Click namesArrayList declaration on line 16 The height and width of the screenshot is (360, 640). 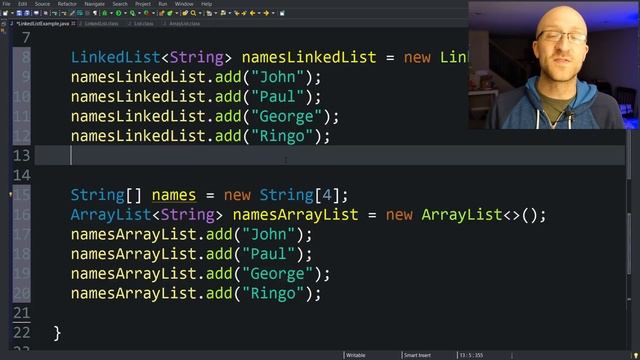(x=296, y=215)
